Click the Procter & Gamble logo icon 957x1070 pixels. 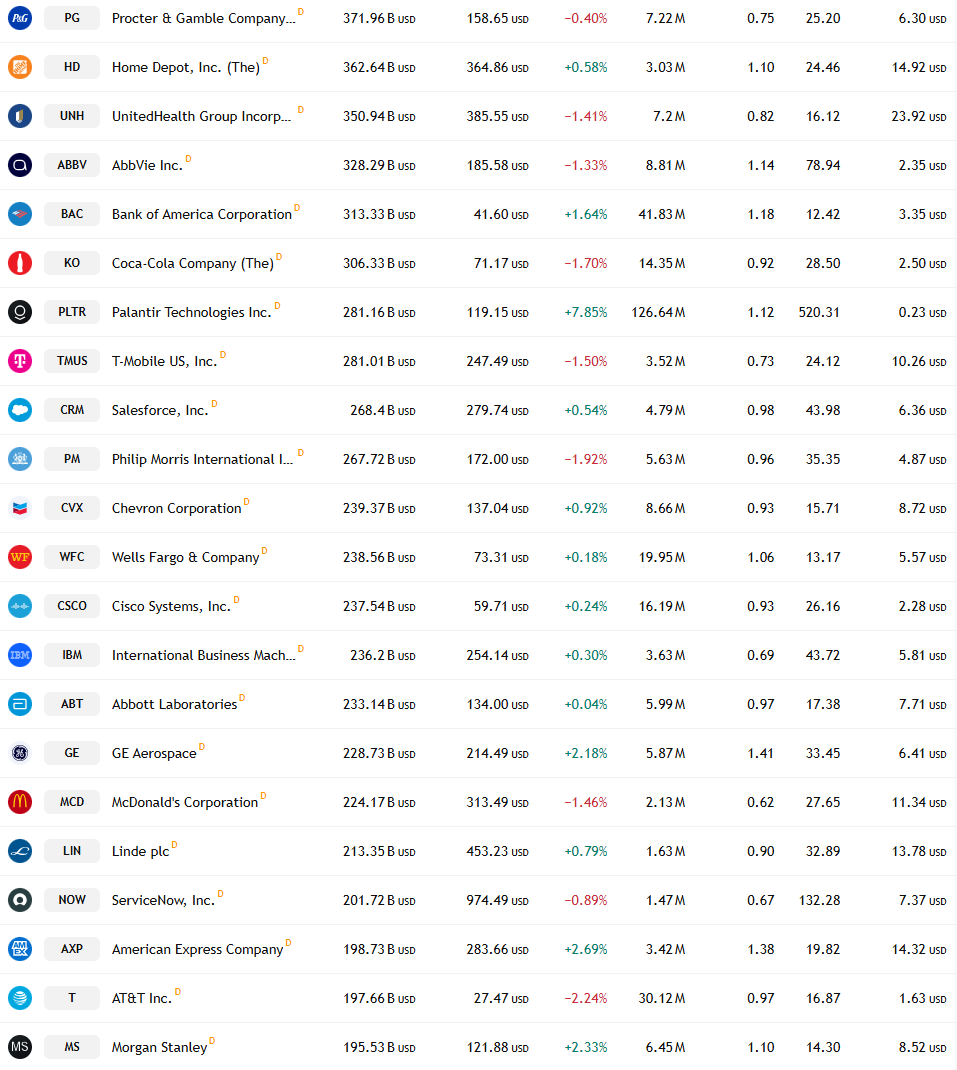click(x=20, y=18)
